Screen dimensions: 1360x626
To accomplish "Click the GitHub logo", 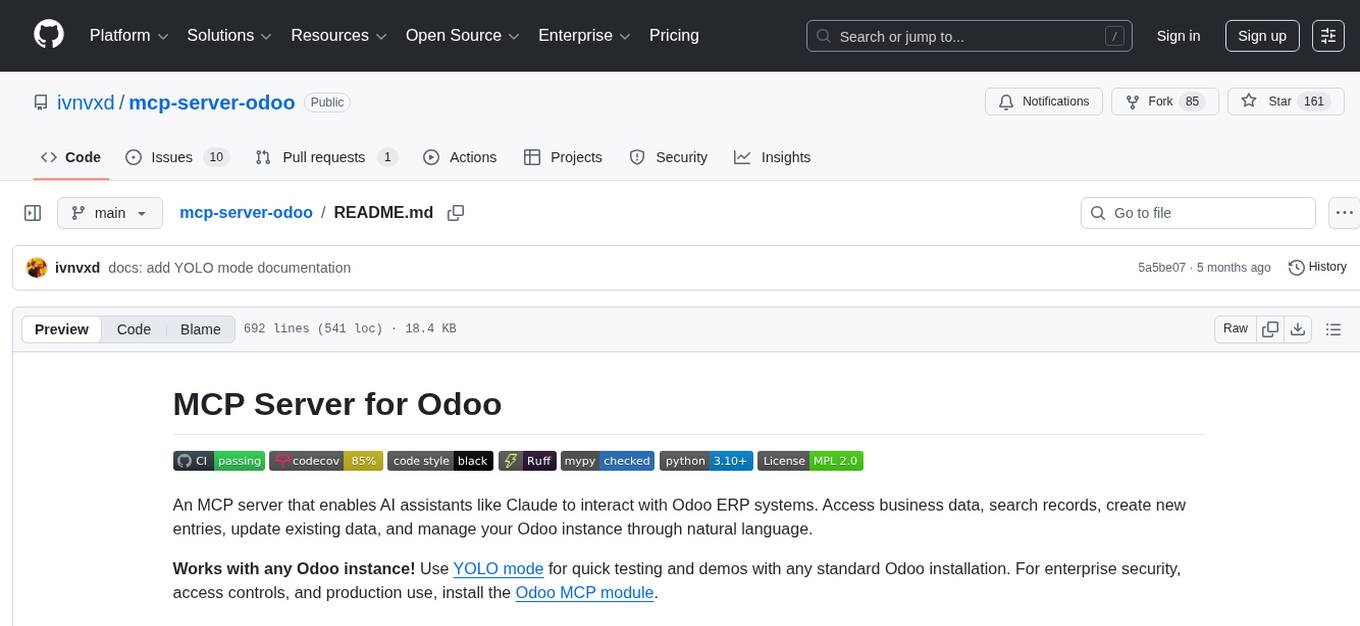I will pos(48,35).
